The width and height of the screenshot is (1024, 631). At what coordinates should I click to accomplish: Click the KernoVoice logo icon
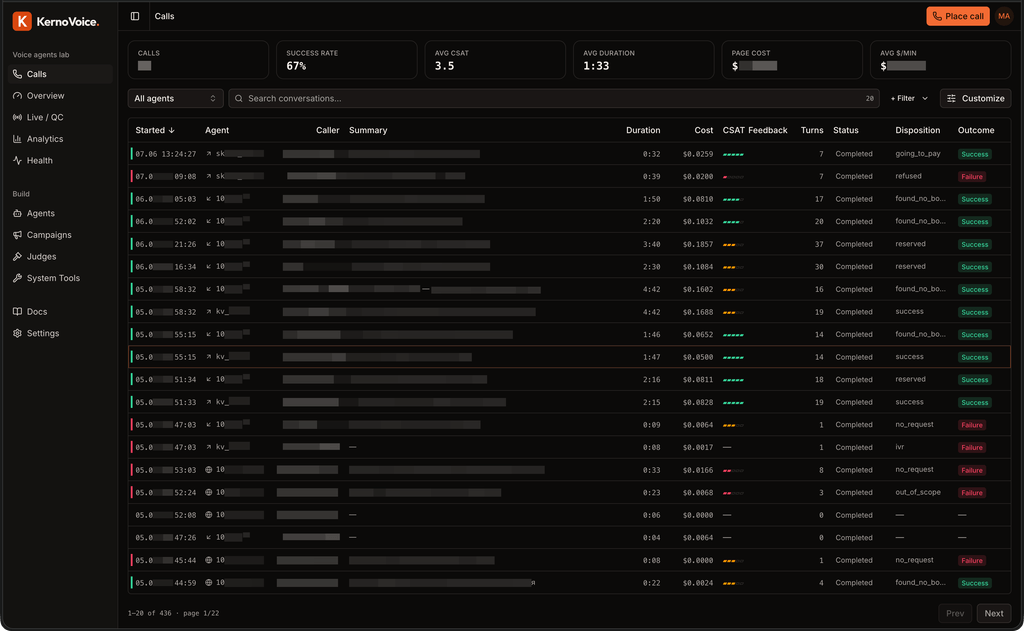coord(22,21)
